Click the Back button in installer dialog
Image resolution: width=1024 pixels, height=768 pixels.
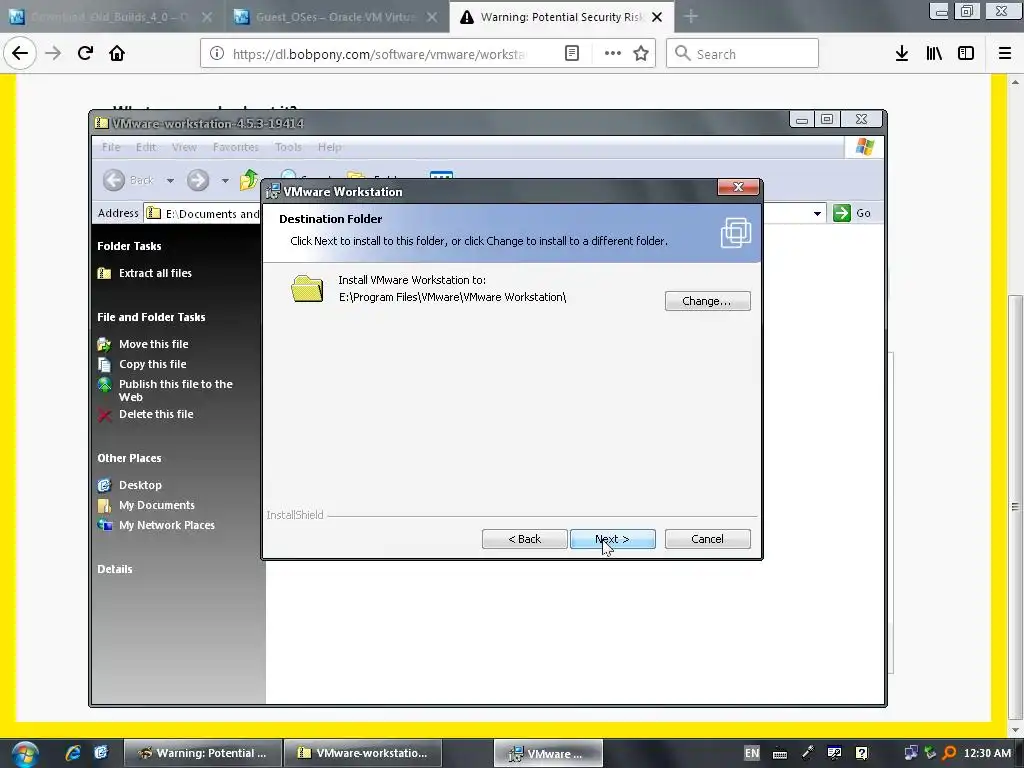point(524,539)
